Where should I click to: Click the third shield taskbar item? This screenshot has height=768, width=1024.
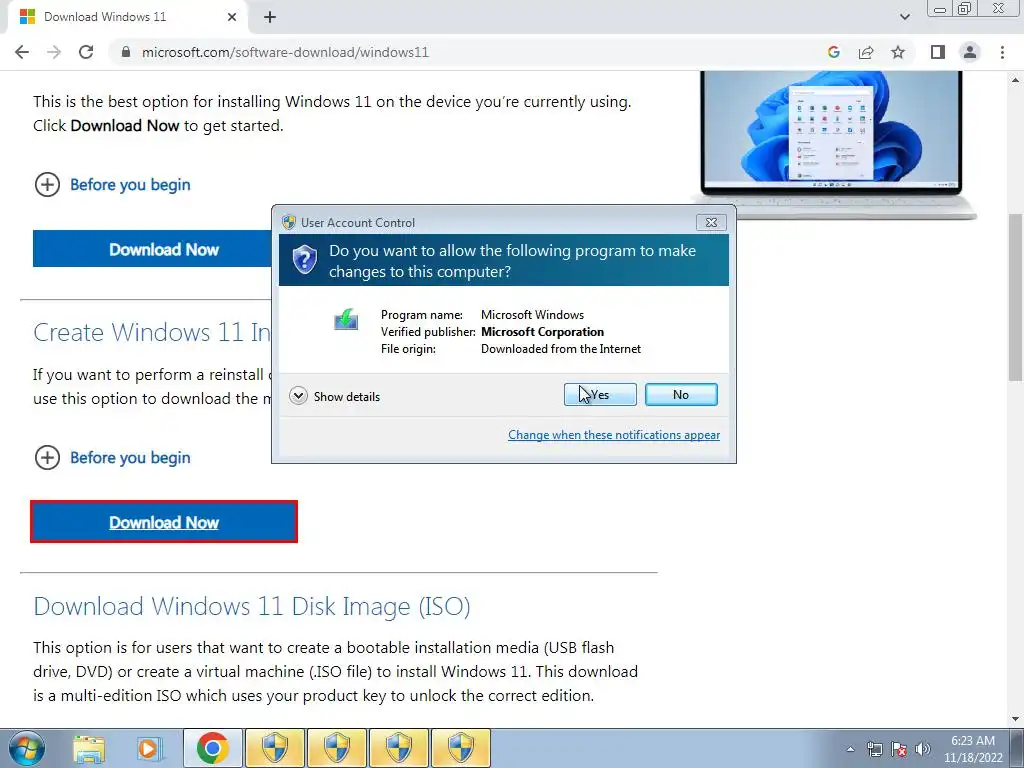coord(399,748)
